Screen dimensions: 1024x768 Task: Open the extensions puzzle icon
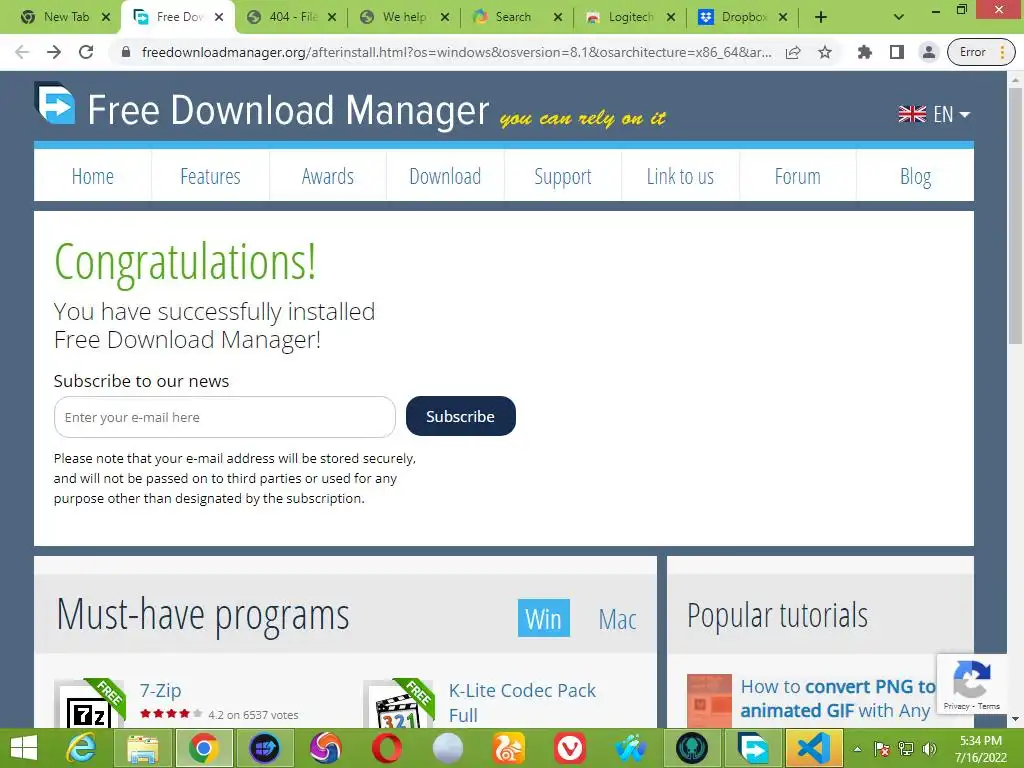pyautogui.click(x=865, y=52)
